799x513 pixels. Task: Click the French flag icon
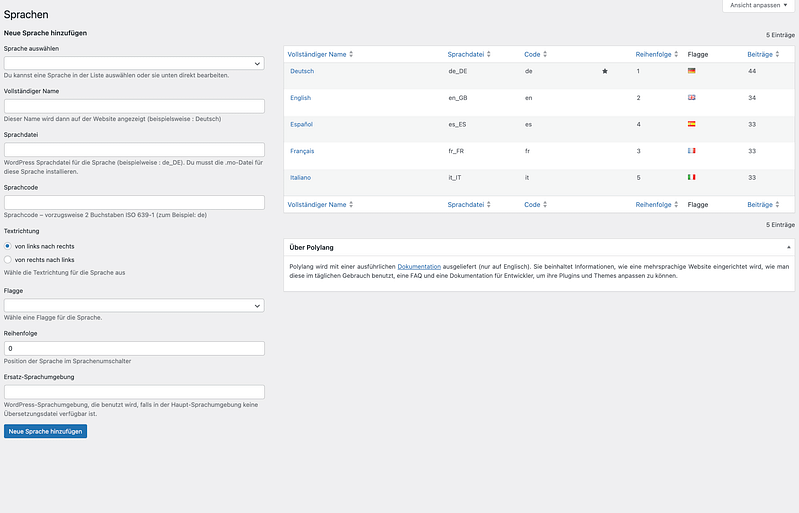coord(692,151)
